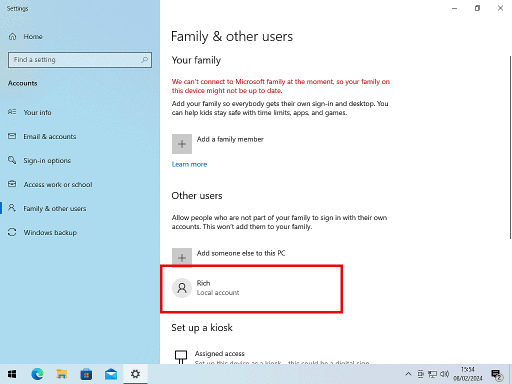The width and height of the screenshot is (512, 384).
Task: Click plus icon for Add someone else
Action: point(182,258)
